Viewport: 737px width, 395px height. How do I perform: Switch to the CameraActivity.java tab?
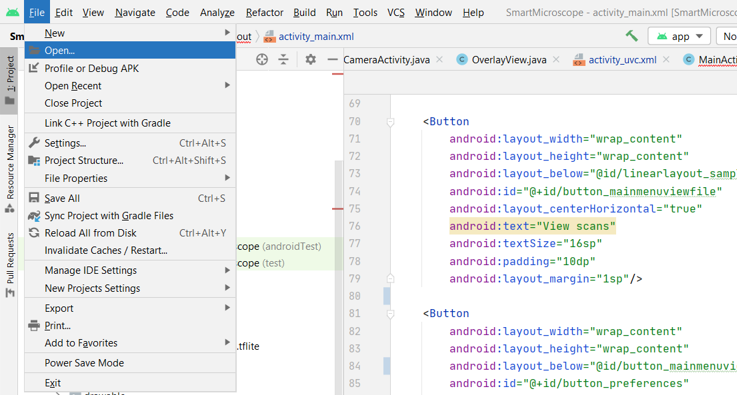[386, 60]
